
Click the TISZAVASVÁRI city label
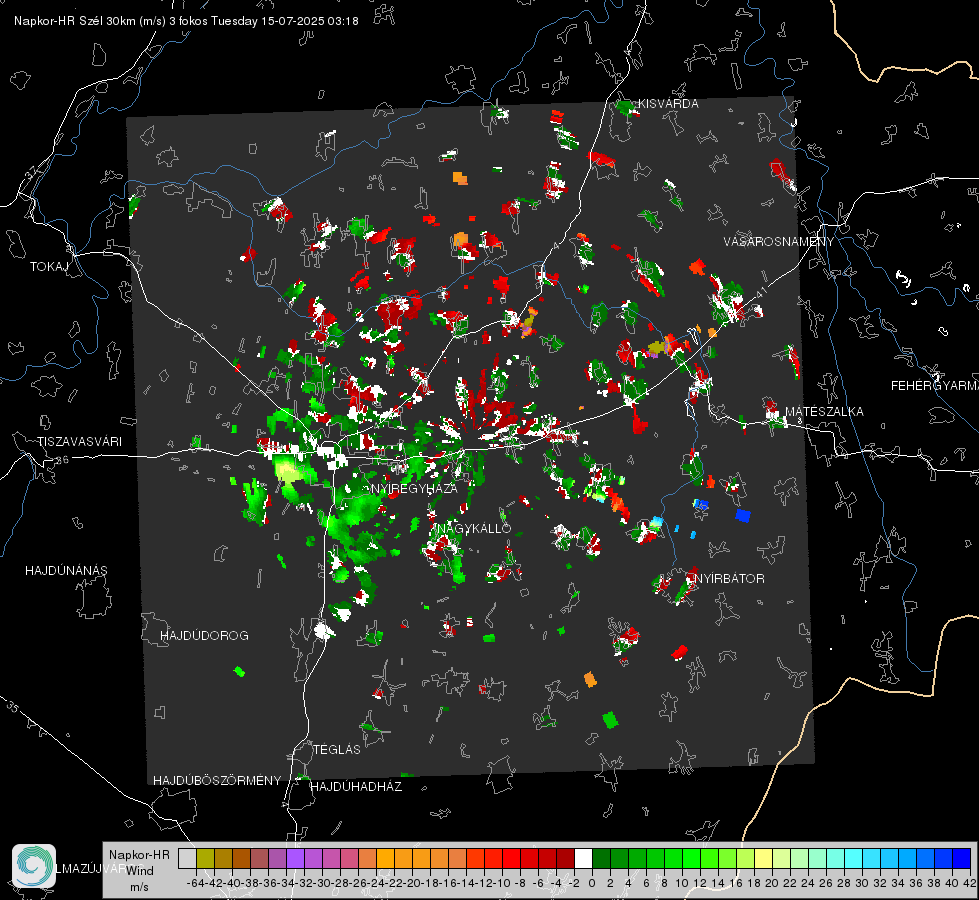[x=79, y=442]
